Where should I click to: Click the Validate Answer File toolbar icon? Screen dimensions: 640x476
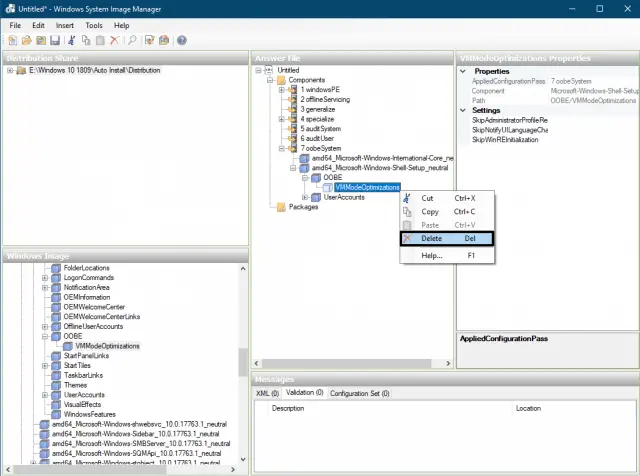[x=149, y=41]
